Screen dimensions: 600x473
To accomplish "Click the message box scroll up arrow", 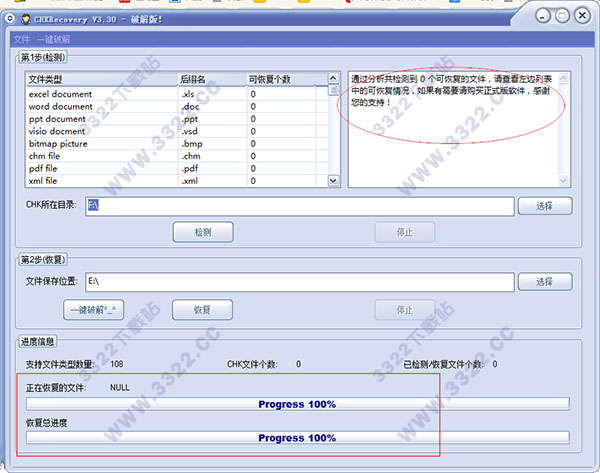I will coord(564,78).
